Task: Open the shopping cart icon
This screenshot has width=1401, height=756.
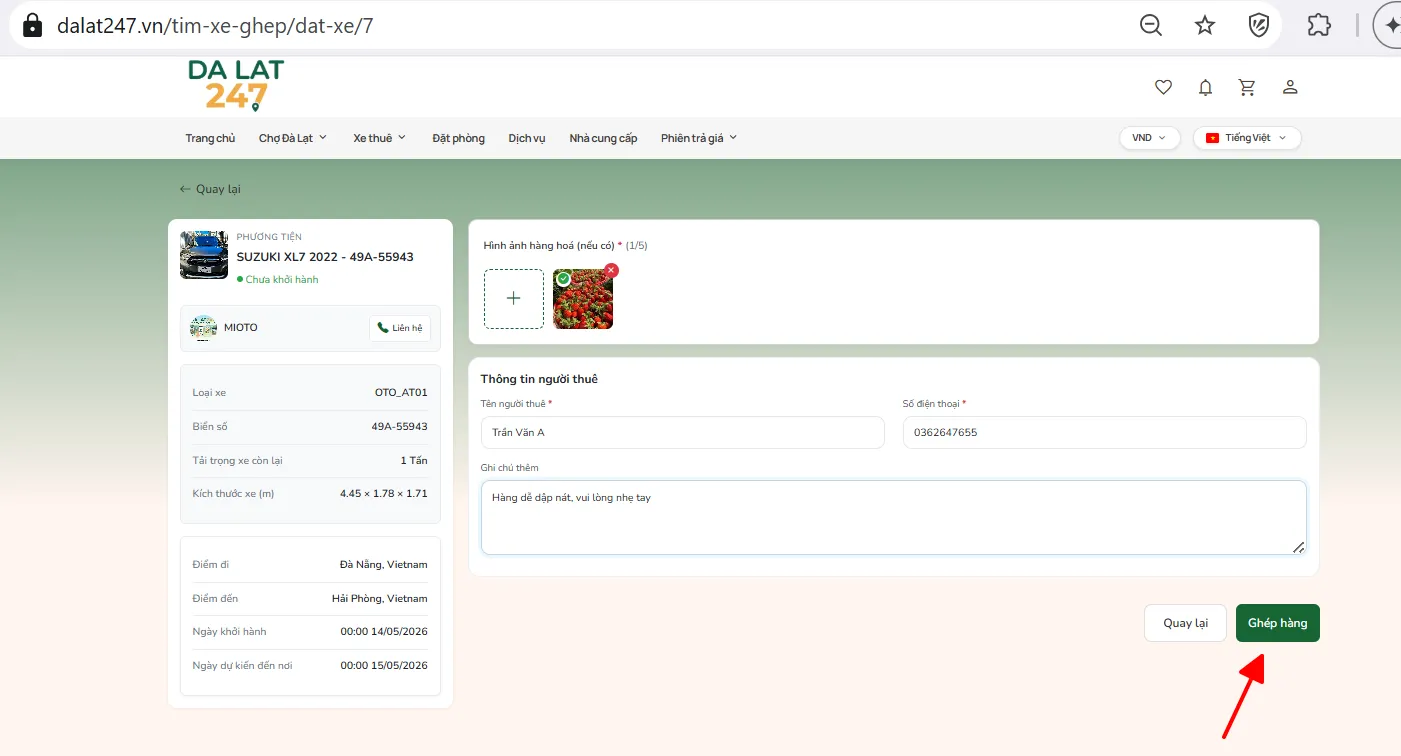Action: (1247, 87)
